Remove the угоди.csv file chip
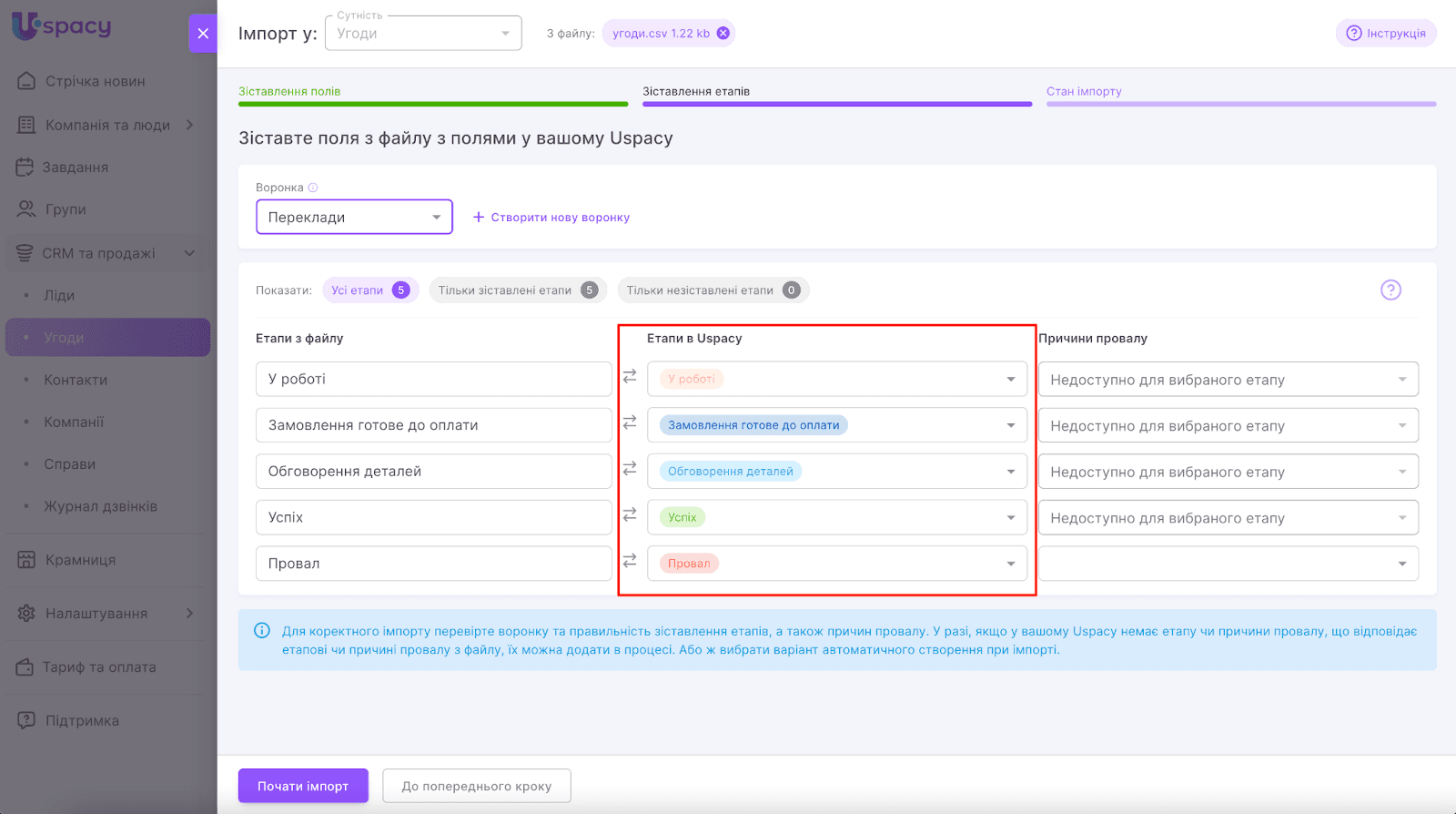The width and height of the screenshot is (1456, 814). (723, 34)
